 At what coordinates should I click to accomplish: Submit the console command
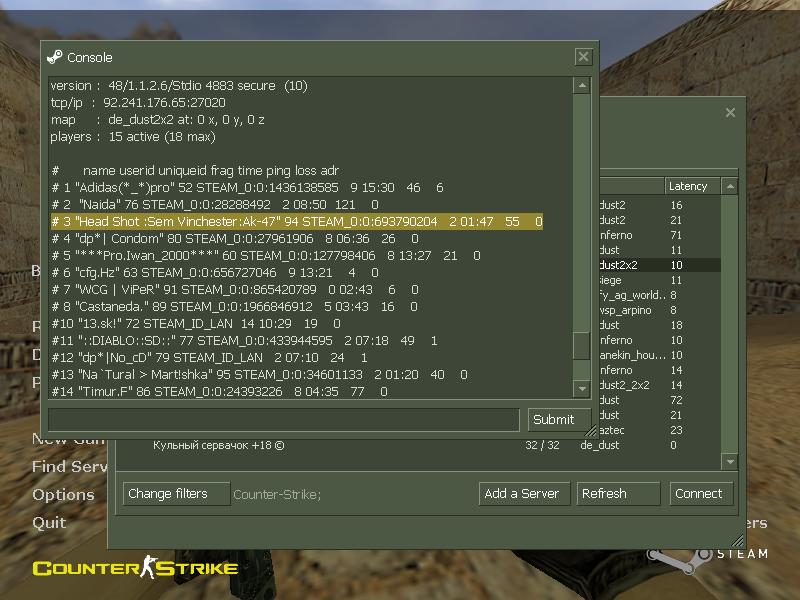[x=558, y=419]
